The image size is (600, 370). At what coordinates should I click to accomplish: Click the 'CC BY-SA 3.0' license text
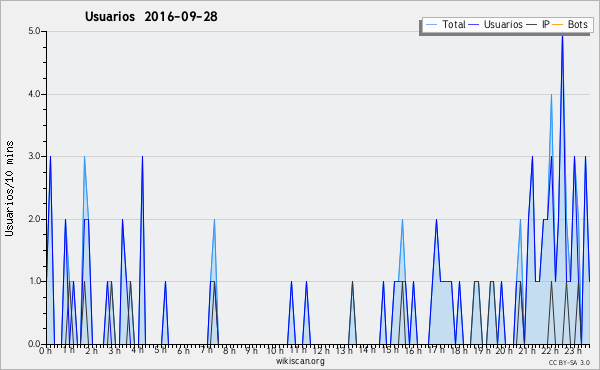[x=569, y=362]
